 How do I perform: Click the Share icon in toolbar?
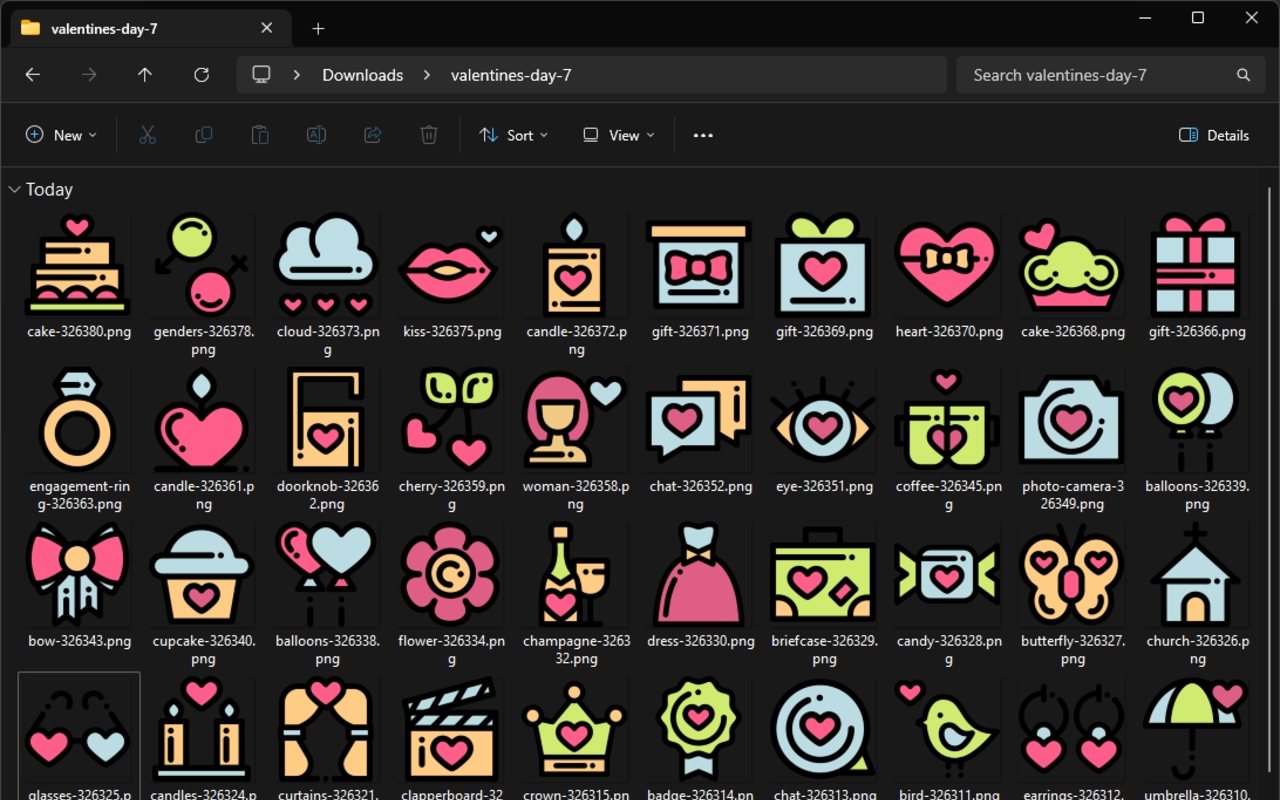point(372,134)
